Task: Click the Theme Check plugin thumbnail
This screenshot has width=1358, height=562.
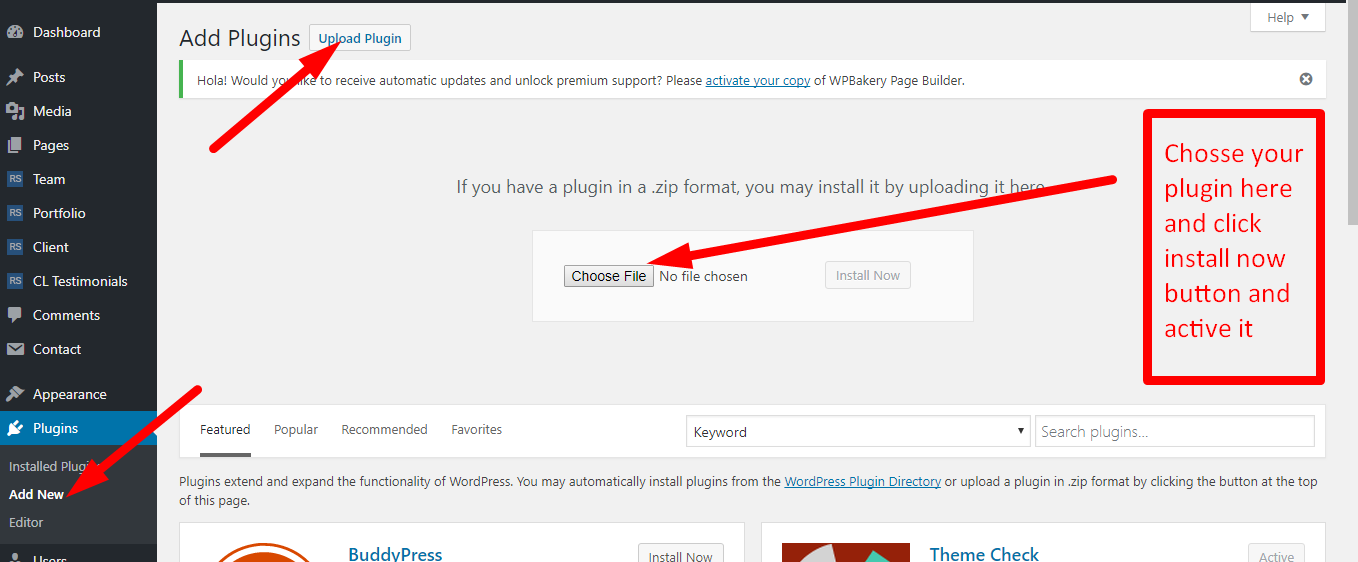Action: click(x=846, y=552)
